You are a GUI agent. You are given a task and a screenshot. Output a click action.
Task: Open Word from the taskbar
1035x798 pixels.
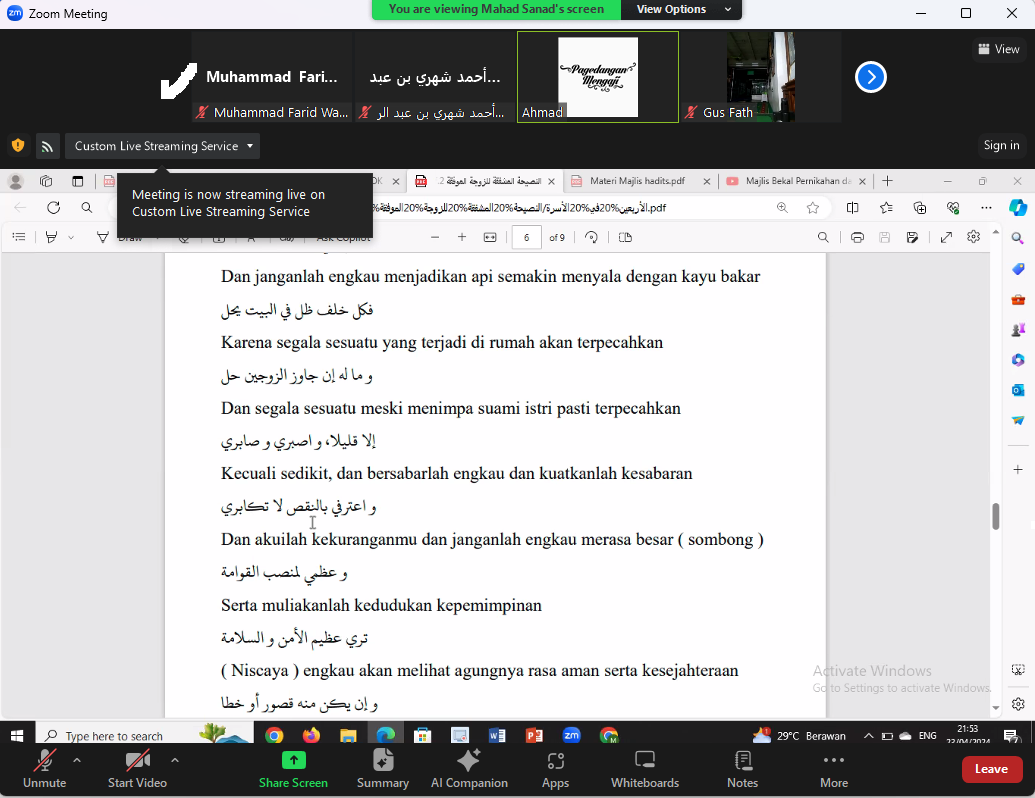pos(496,735)
